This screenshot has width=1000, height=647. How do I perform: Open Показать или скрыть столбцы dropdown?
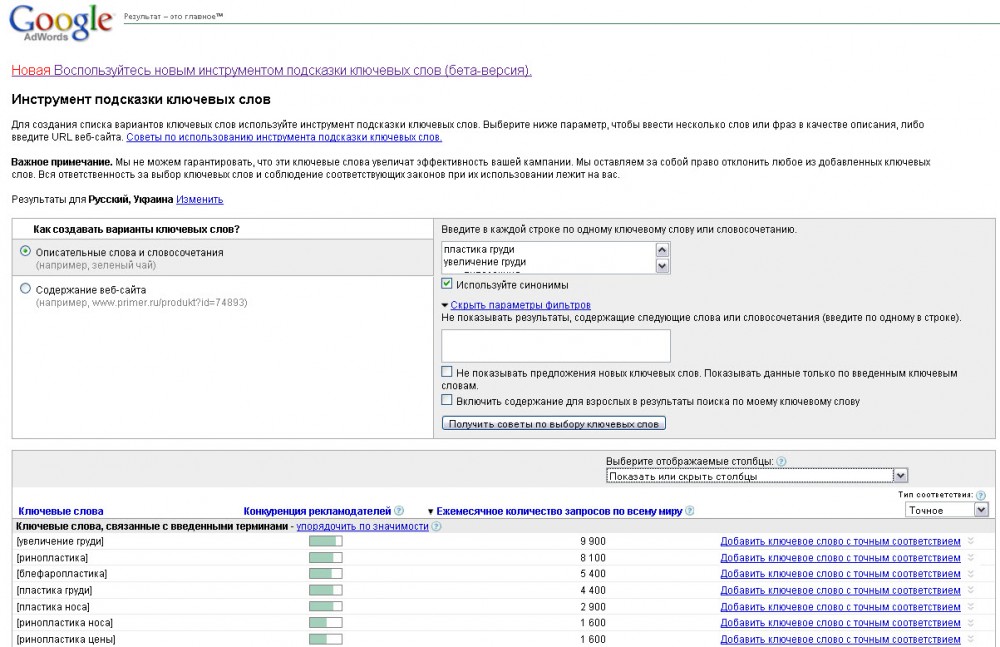click(x=756, y=476)
